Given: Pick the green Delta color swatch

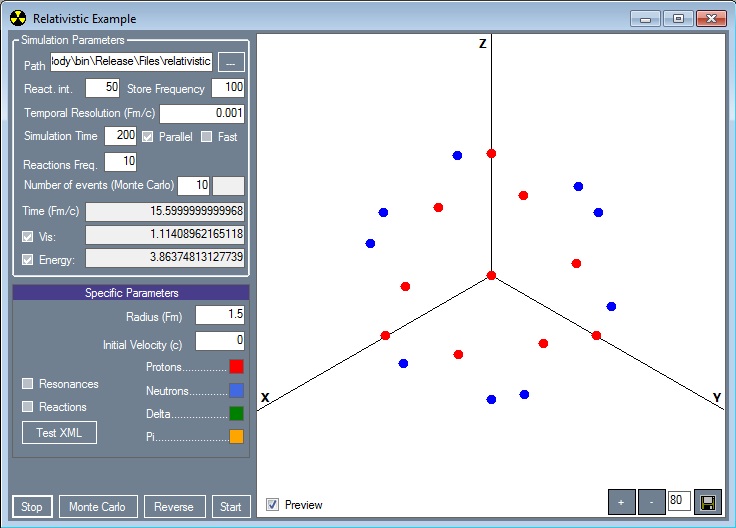Looking at the screenshot, I should click(x=236, y=413).
